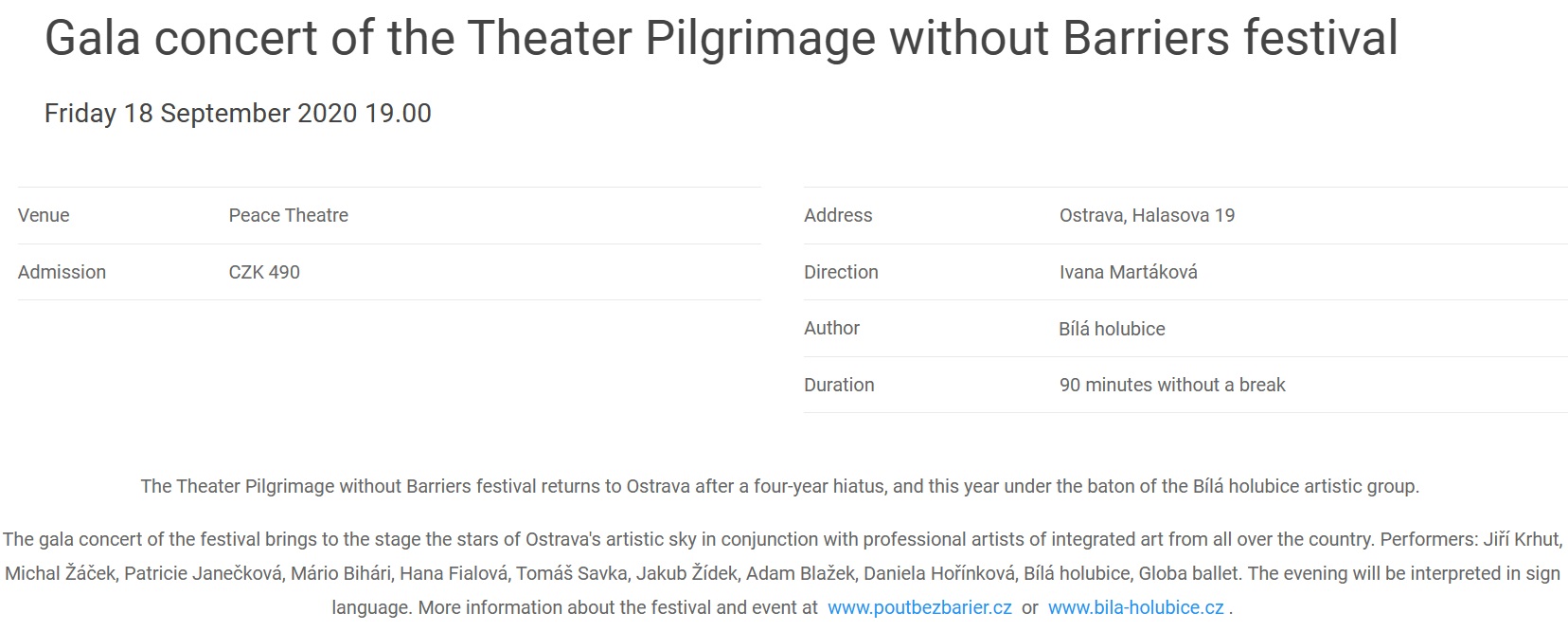This screenshot has width=1568, height=631.
Task: Click the four-year hiatus intro sentence
Action: 779,486
